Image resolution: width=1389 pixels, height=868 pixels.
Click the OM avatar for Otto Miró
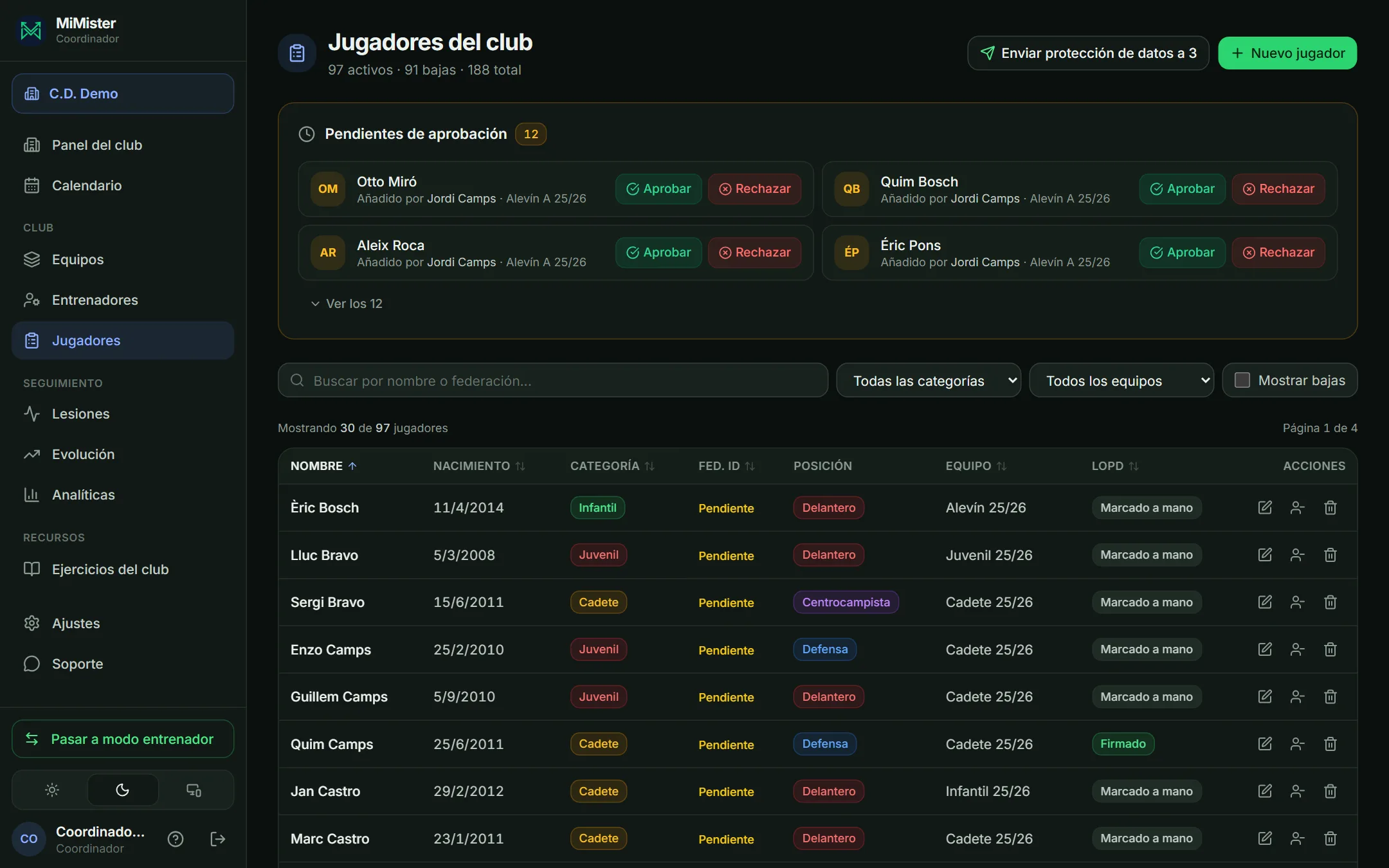328,189
